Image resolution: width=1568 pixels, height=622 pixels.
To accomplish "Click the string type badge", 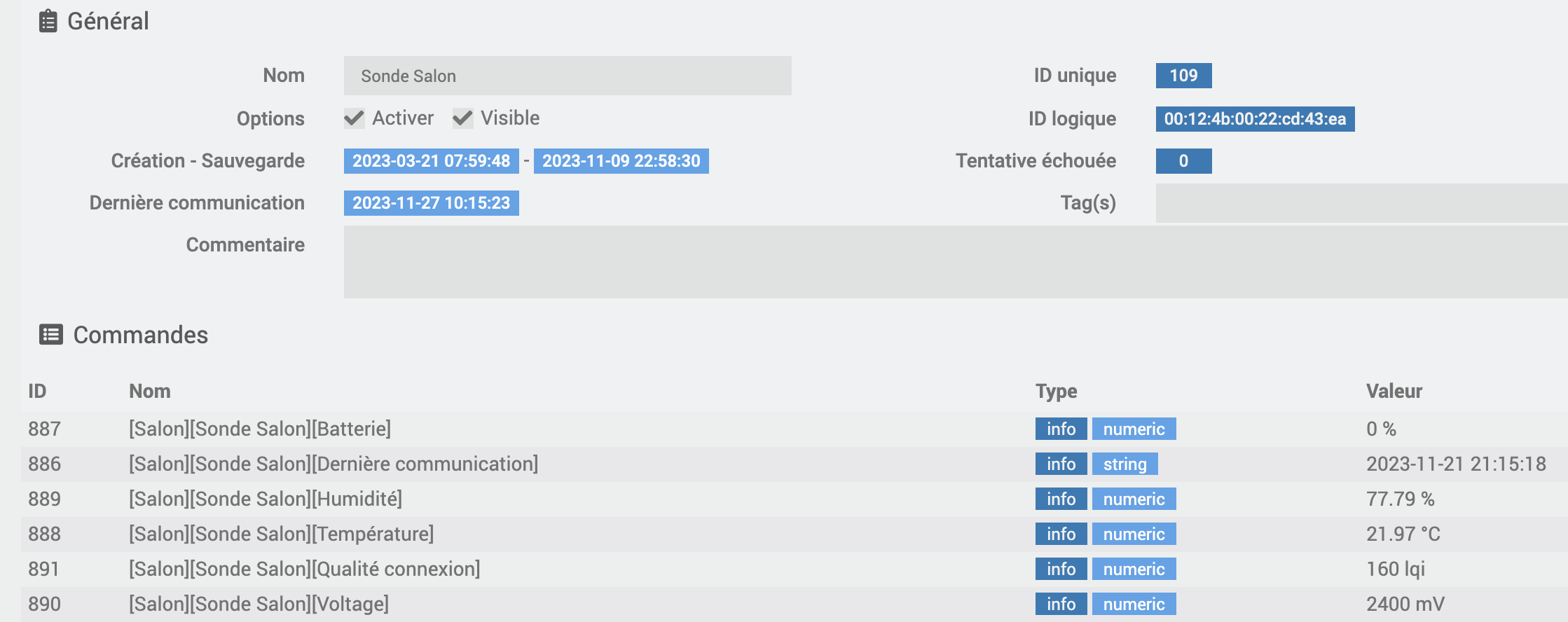I will click(1125, 464).
